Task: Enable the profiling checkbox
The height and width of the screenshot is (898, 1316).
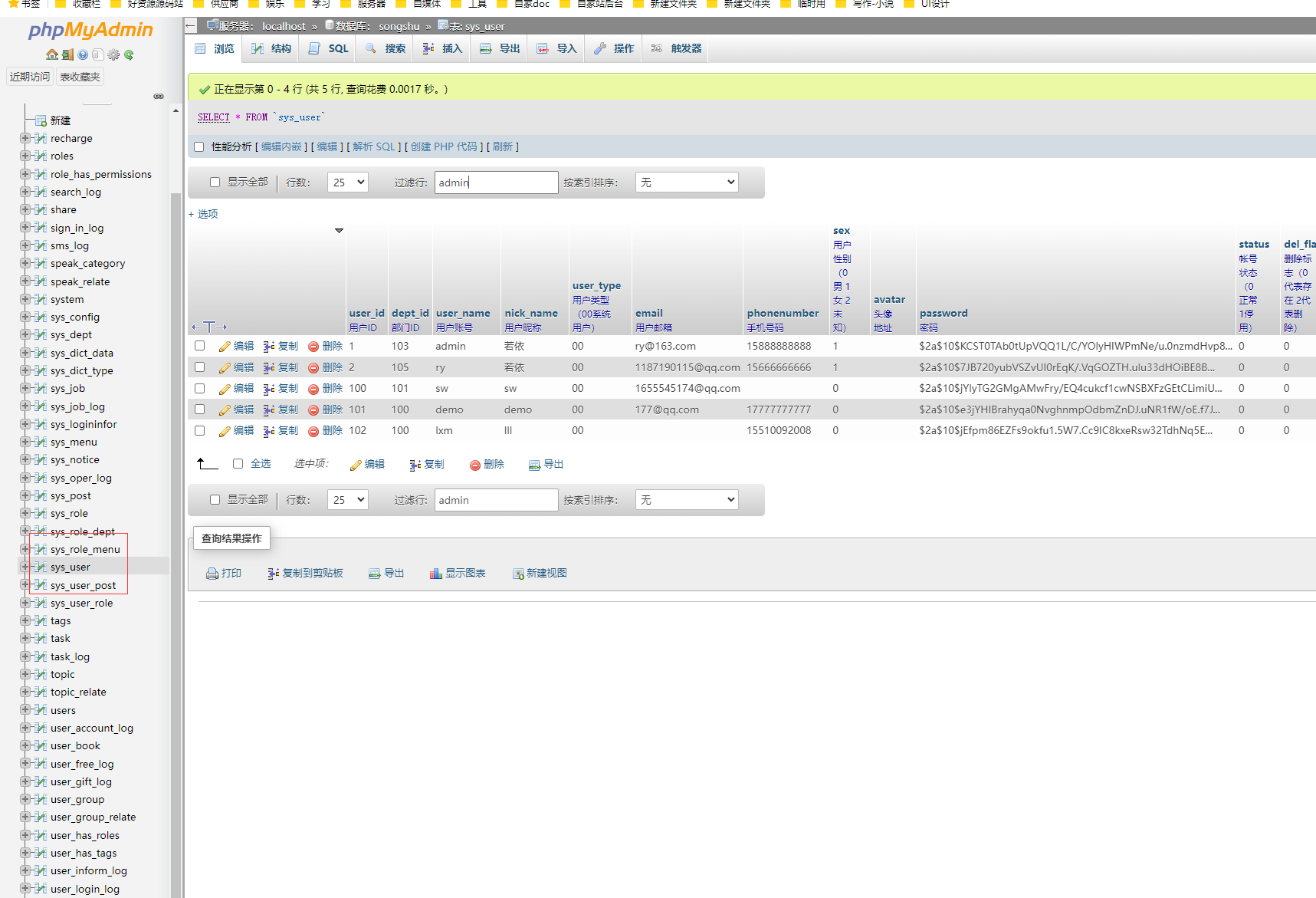Action: 199,146
